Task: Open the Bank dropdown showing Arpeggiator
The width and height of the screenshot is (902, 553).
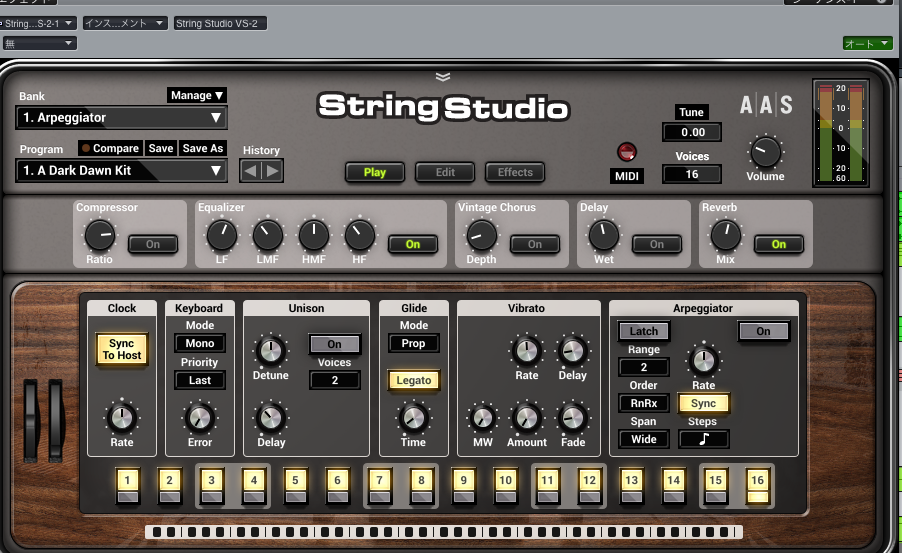Action: click(x=121, y=118)
